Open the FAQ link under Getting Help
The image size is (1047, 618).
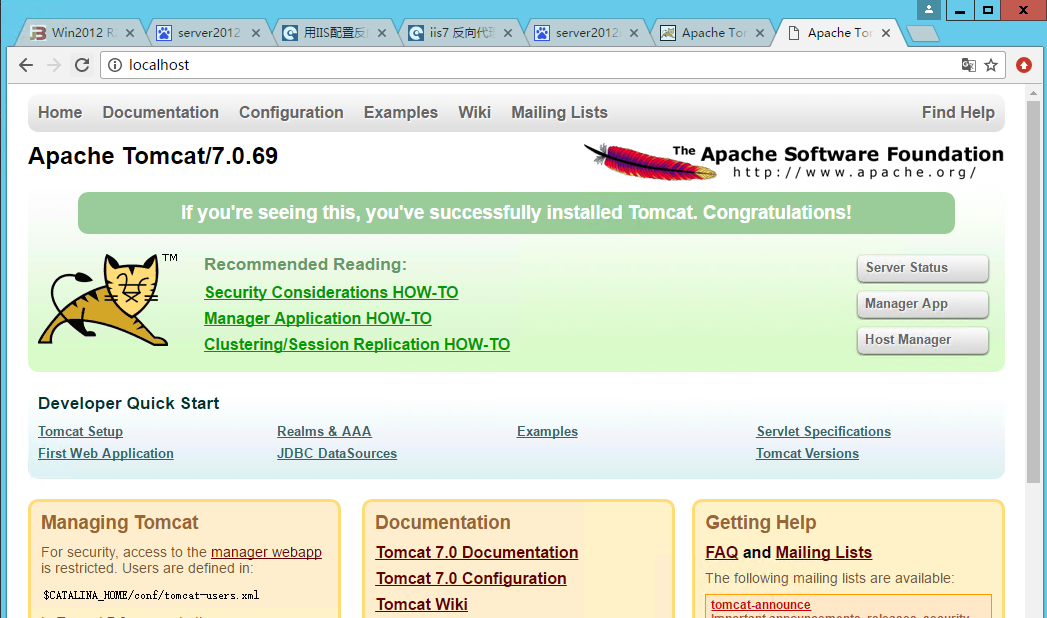click(722, 553)
